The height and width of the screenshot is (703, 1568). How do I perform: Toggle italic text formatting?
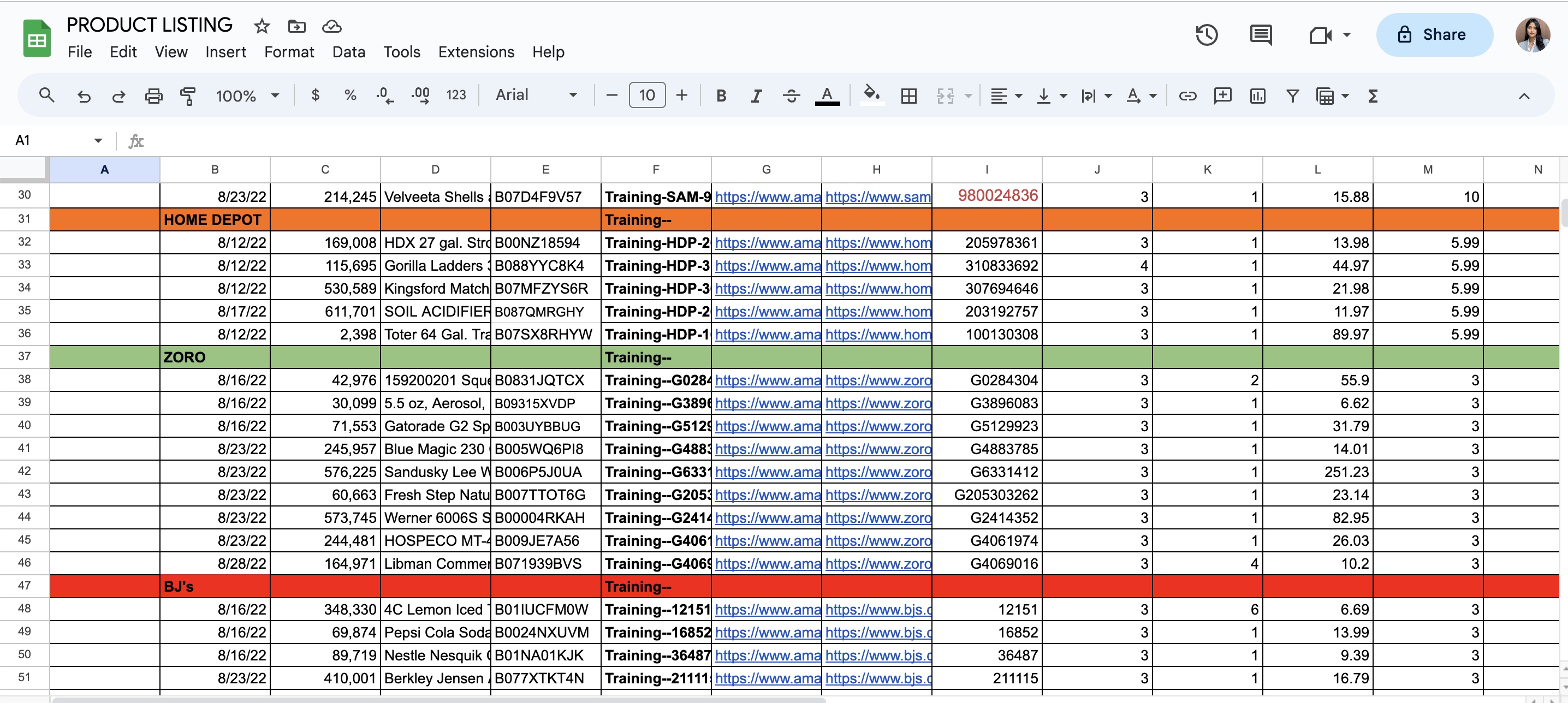(x=756, y=96)
